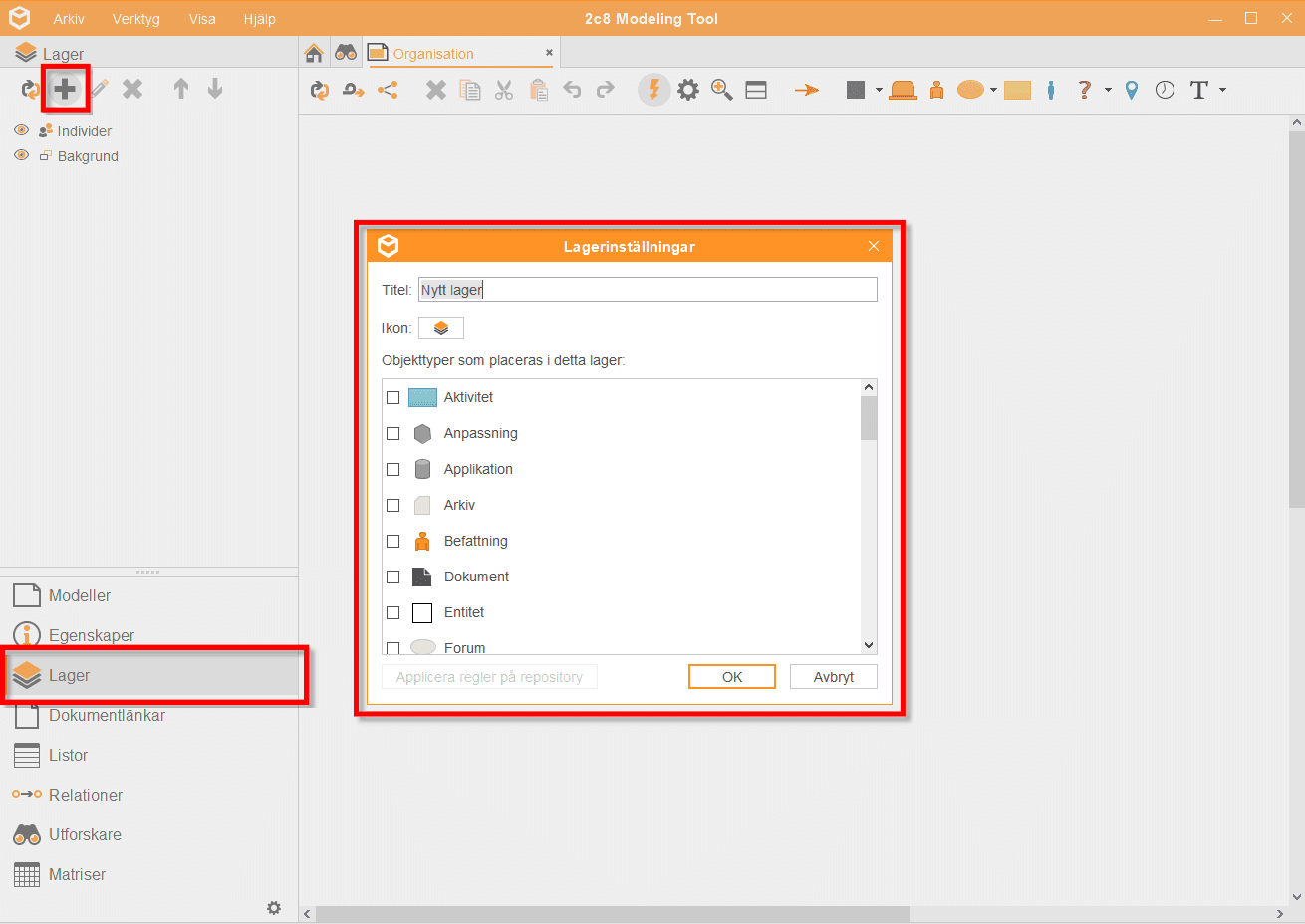The image size is (1305, 924).
Task: Open the orange ellipse shape dropdown arrow
Action: [993, 91]
